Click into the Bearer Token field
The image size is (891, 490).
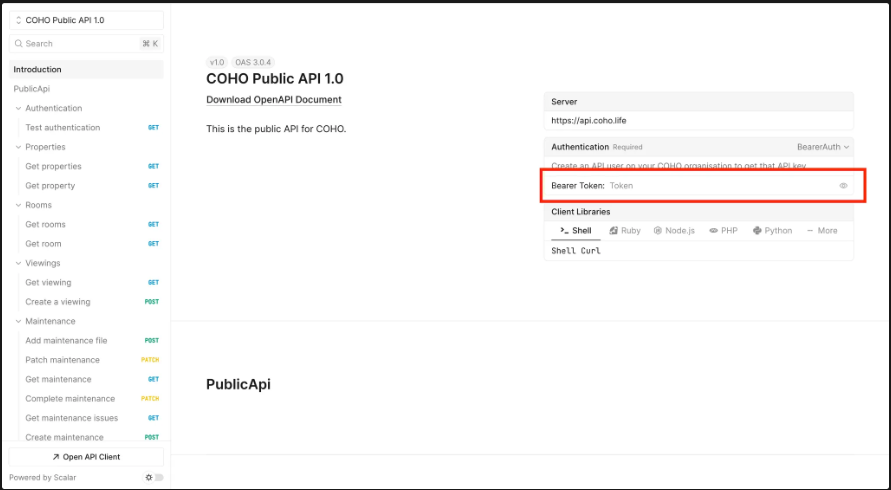click(x=720, y=186)
